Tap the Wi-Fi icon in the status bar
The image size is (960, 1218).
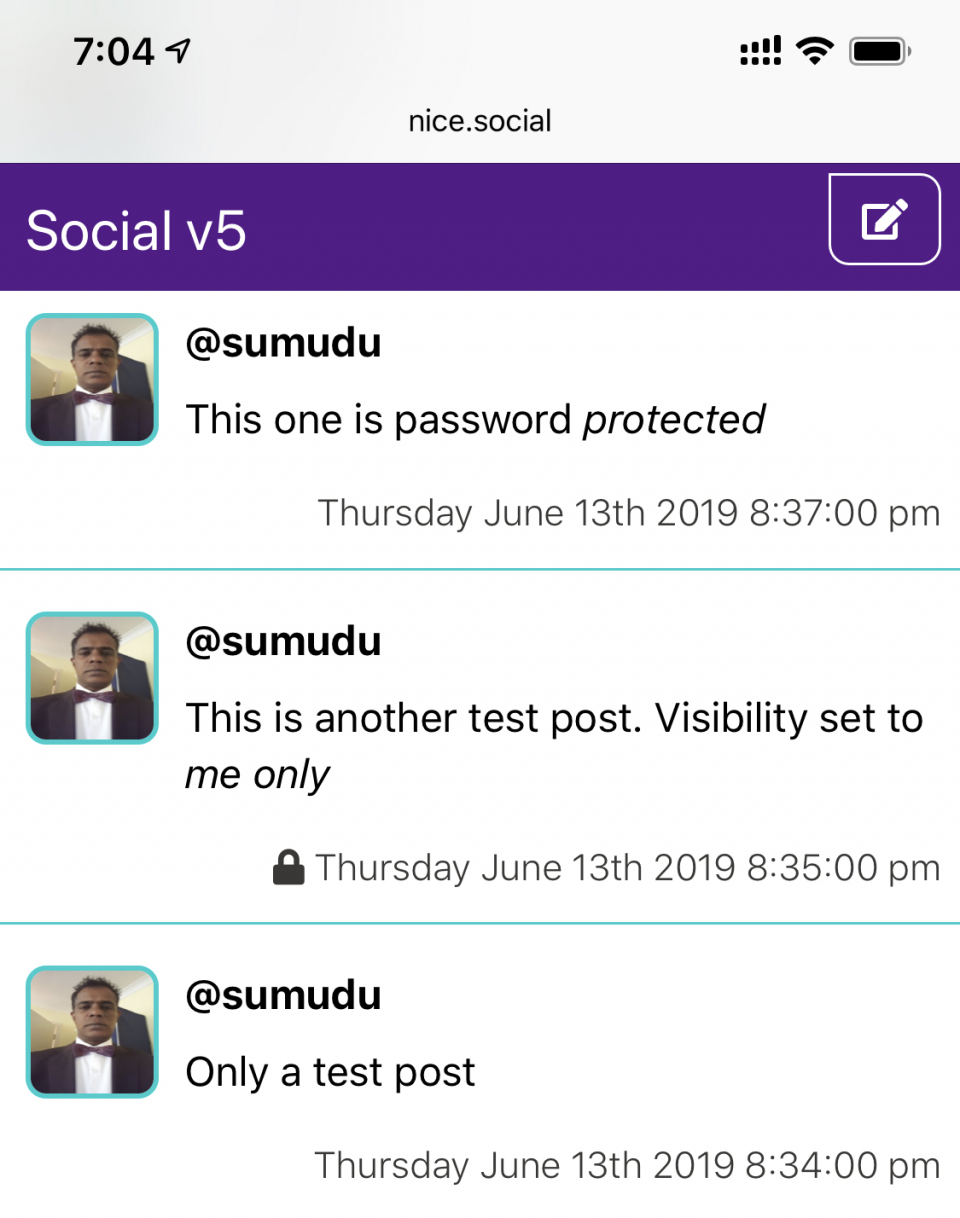click(x=815, y=50)
